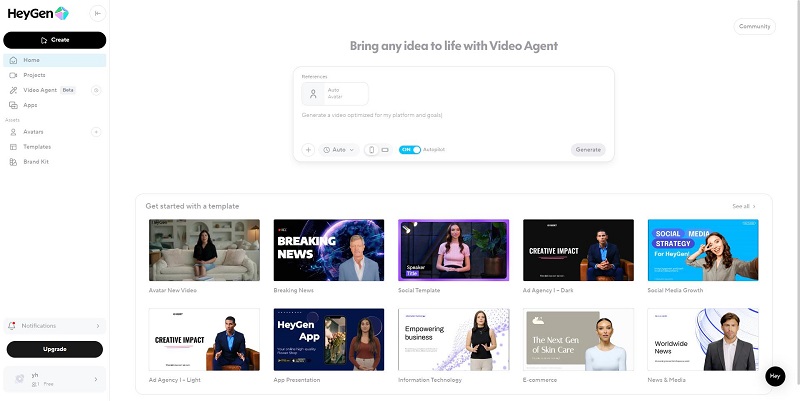Open Breaking News template thumbnail
Viewport: 800px width, 401px height.
point(329,250)
